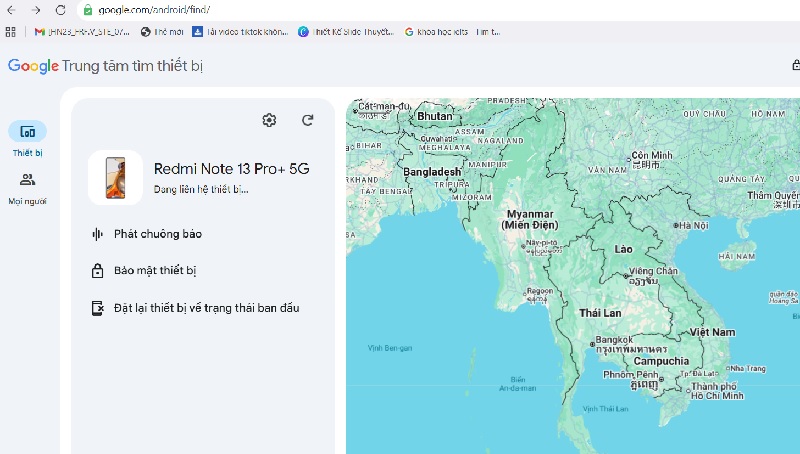
Task: Open the 'Thiết Kế Slide Thuyết' bookmark
Action: point(346,32)
